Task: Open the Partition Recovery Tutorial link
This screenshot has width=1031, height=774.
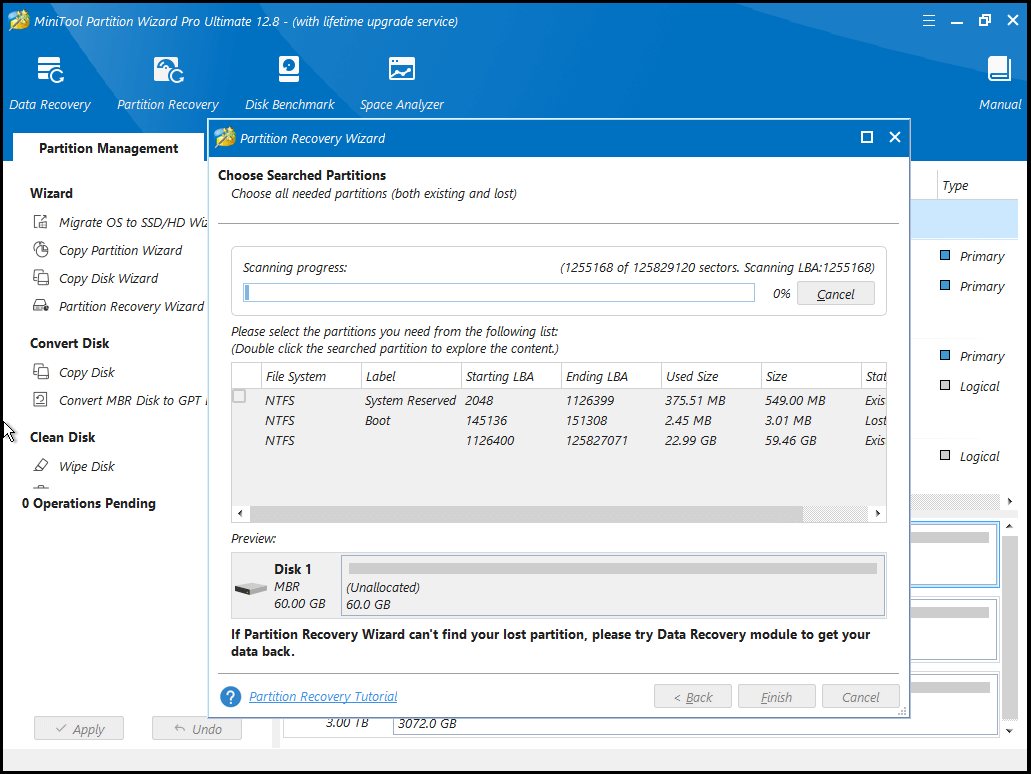Action: [x=323, y=697]
